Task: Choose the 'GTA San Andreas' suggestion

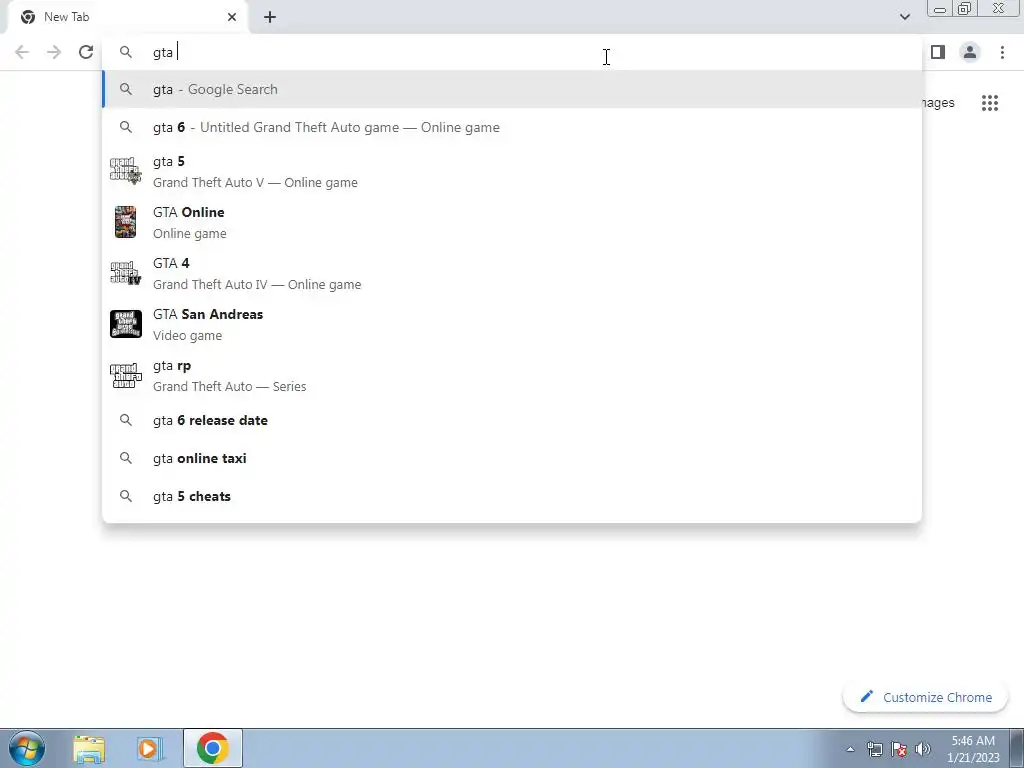Action: (x=512, y=325)
